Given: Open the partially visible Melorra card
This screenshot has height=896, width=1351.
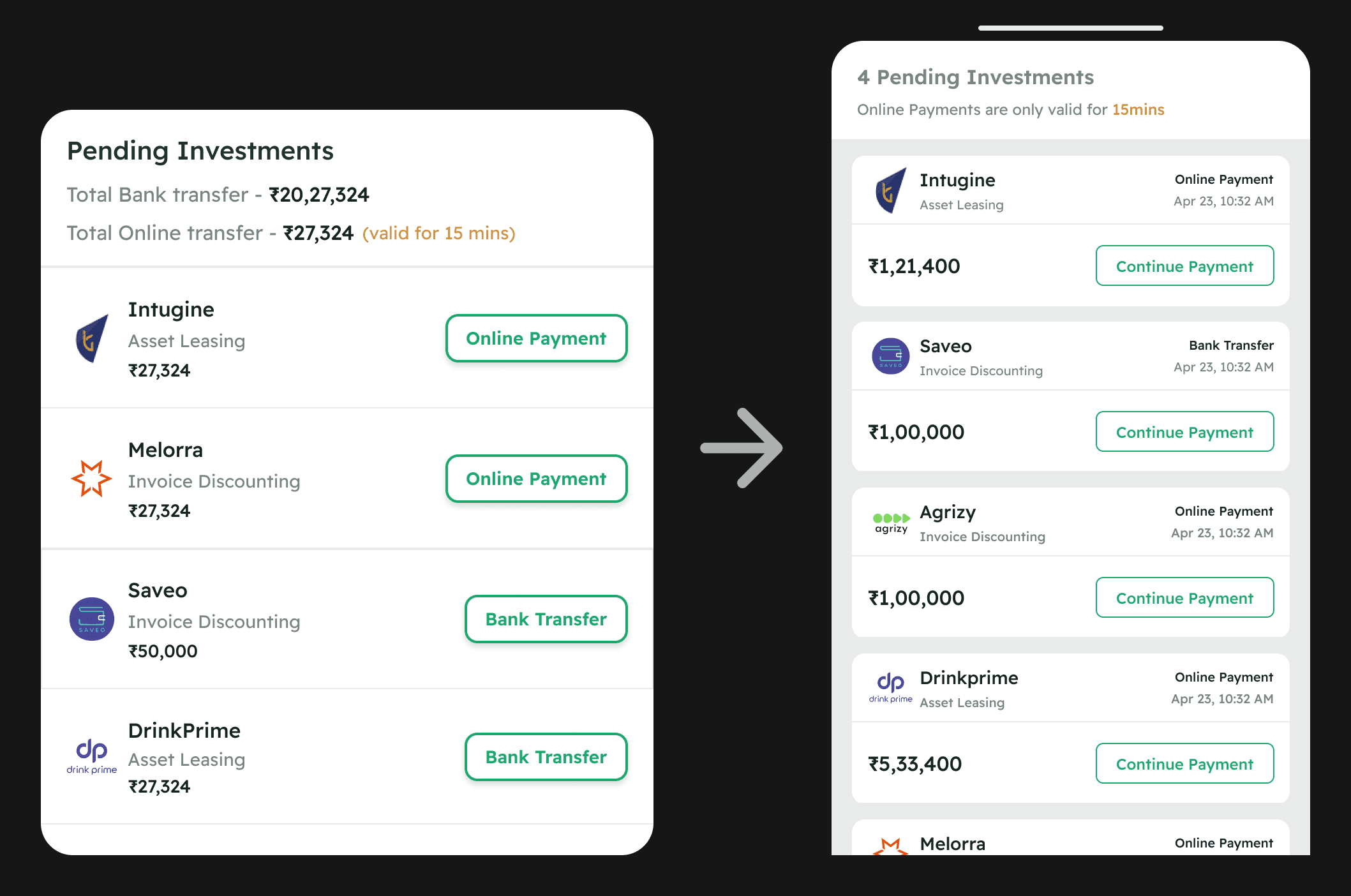Looking at the screenshot, I should (x=1070, y=841).
